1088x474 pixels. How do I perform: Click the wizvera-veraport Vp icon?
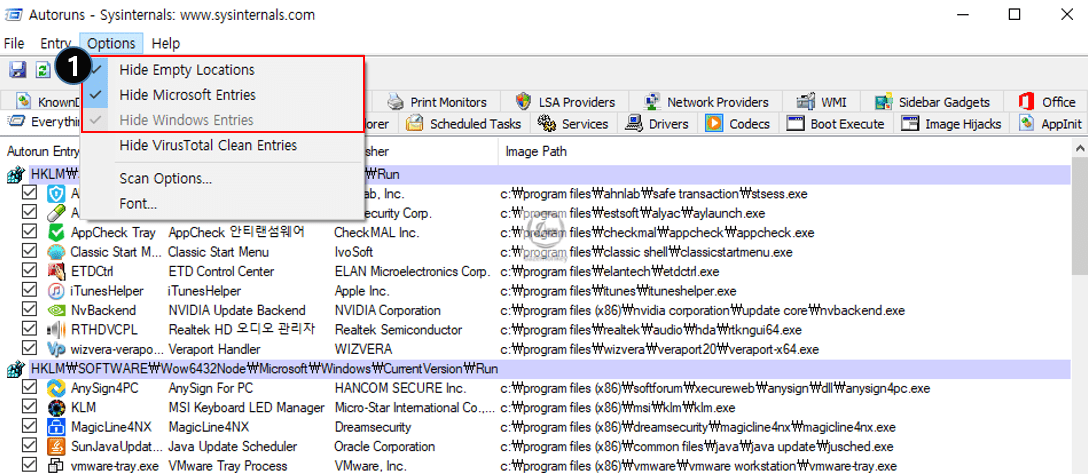coord(56,349)
